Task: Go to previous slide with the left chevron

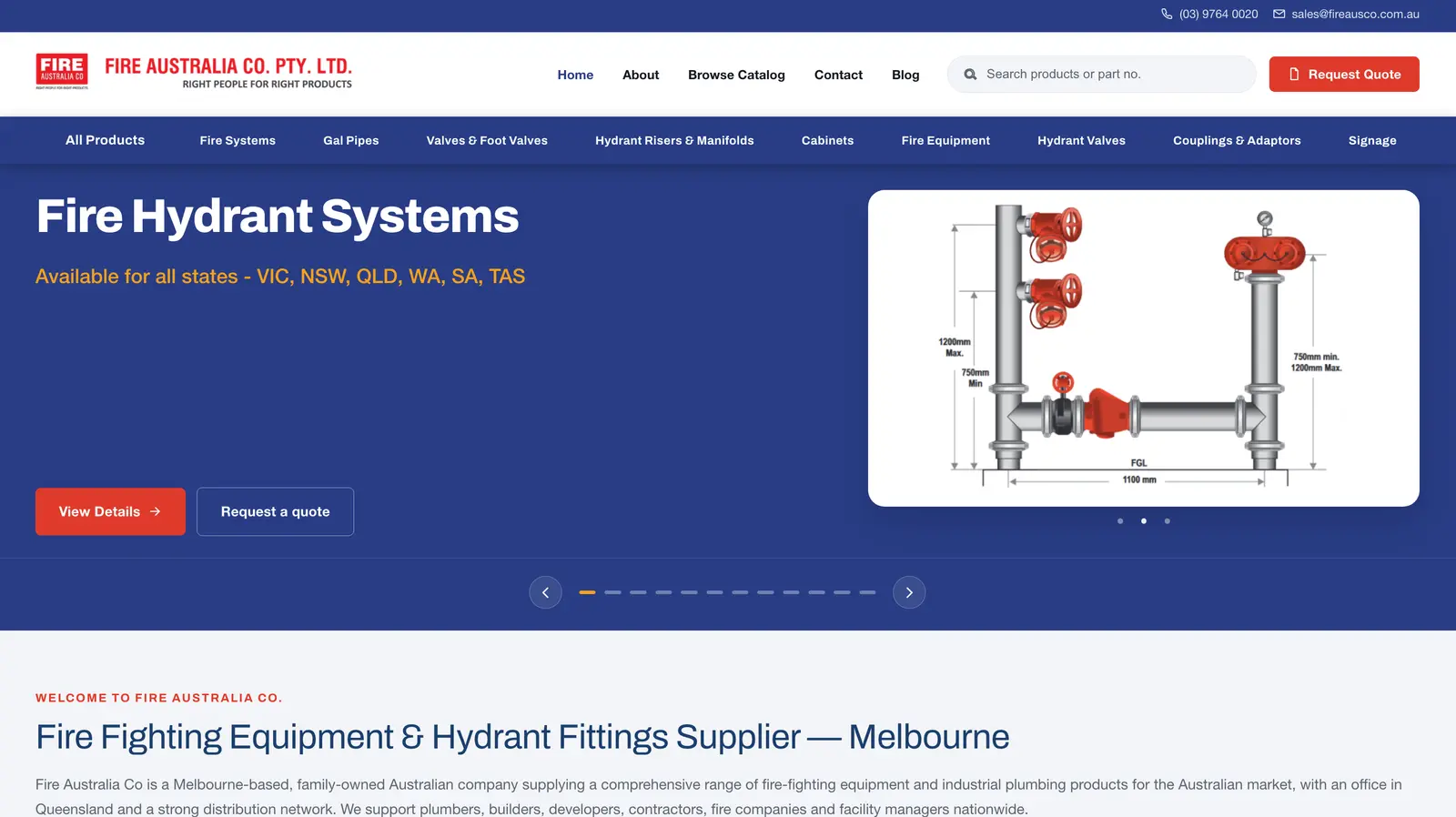Action: tap(545, 592)
